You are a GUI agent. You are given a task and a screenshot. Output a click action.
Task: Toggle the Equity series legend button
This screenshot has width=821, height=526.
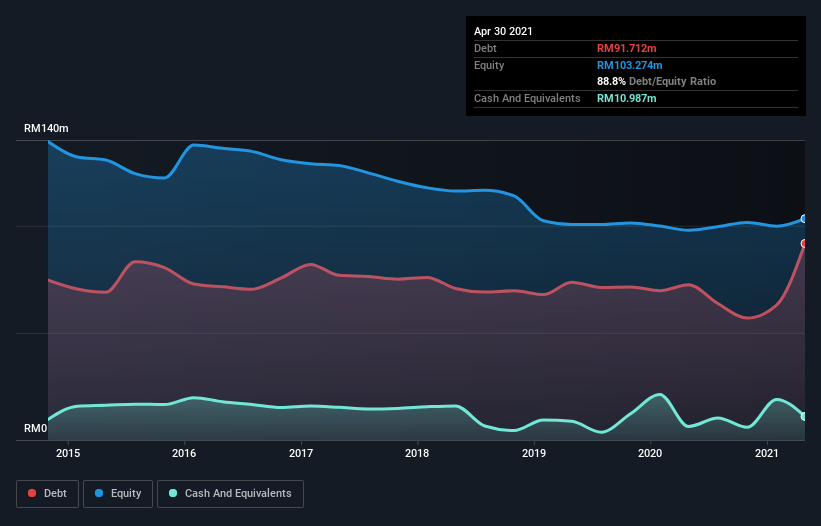point(118,494)
